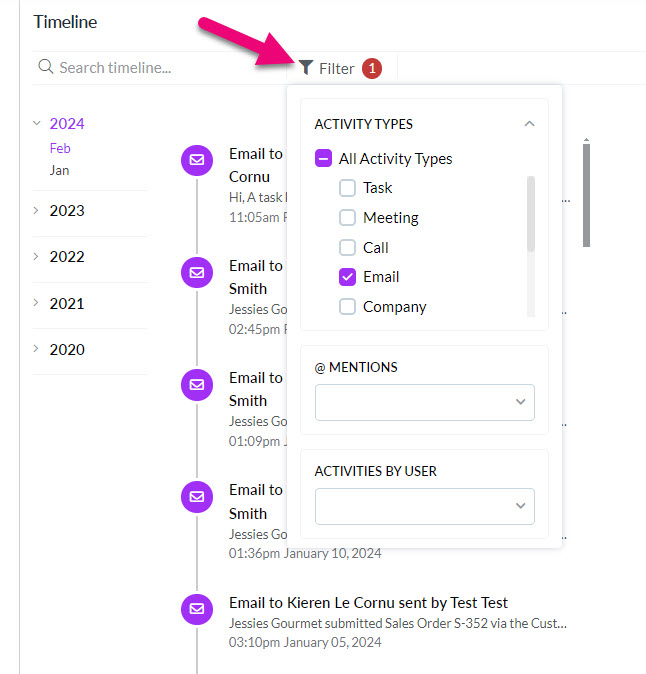Tick the Meeting checkbox

tap(347, 218)
